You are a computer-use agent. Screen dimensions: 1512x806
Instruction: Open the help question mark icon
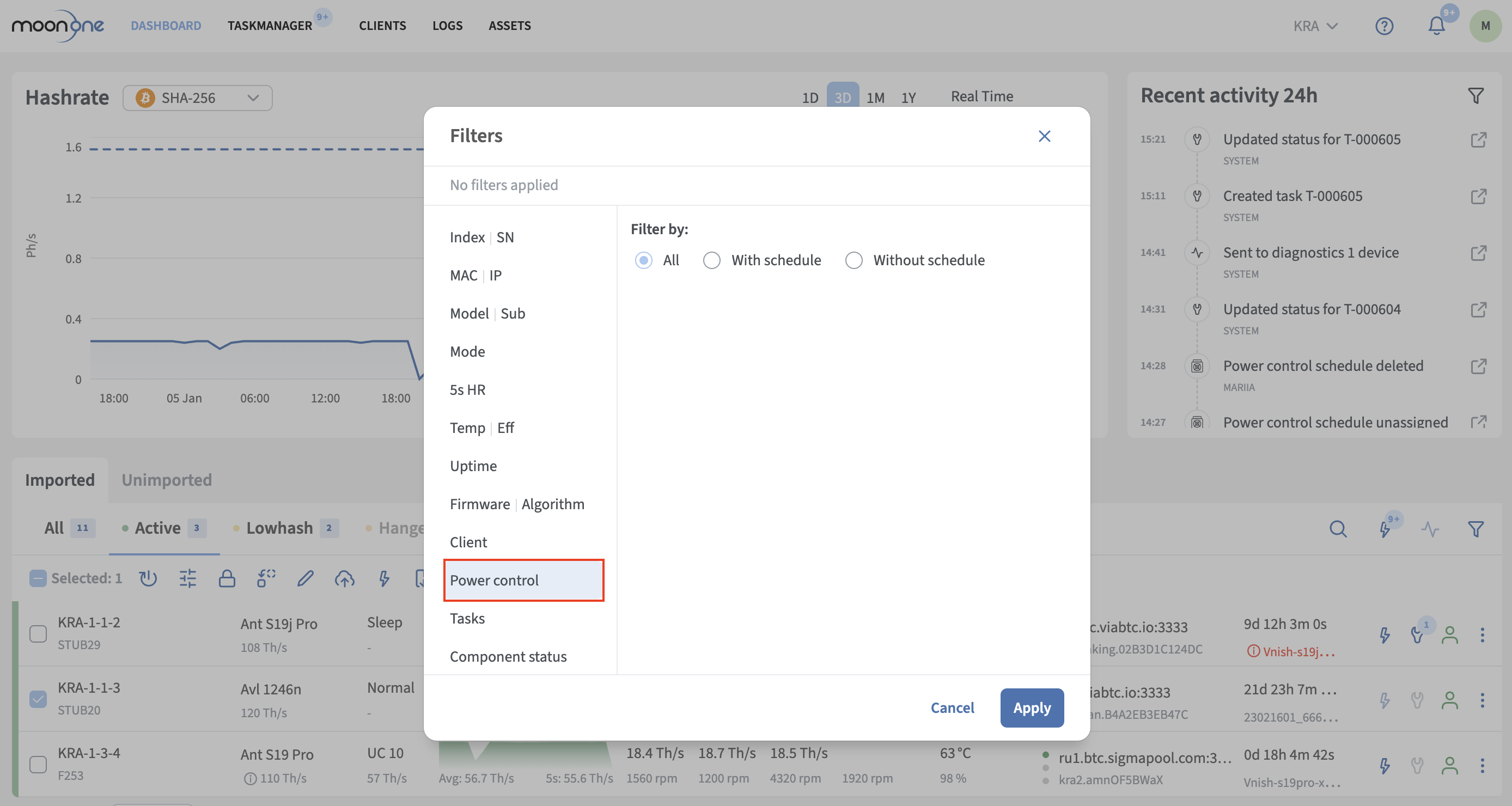1384,26
